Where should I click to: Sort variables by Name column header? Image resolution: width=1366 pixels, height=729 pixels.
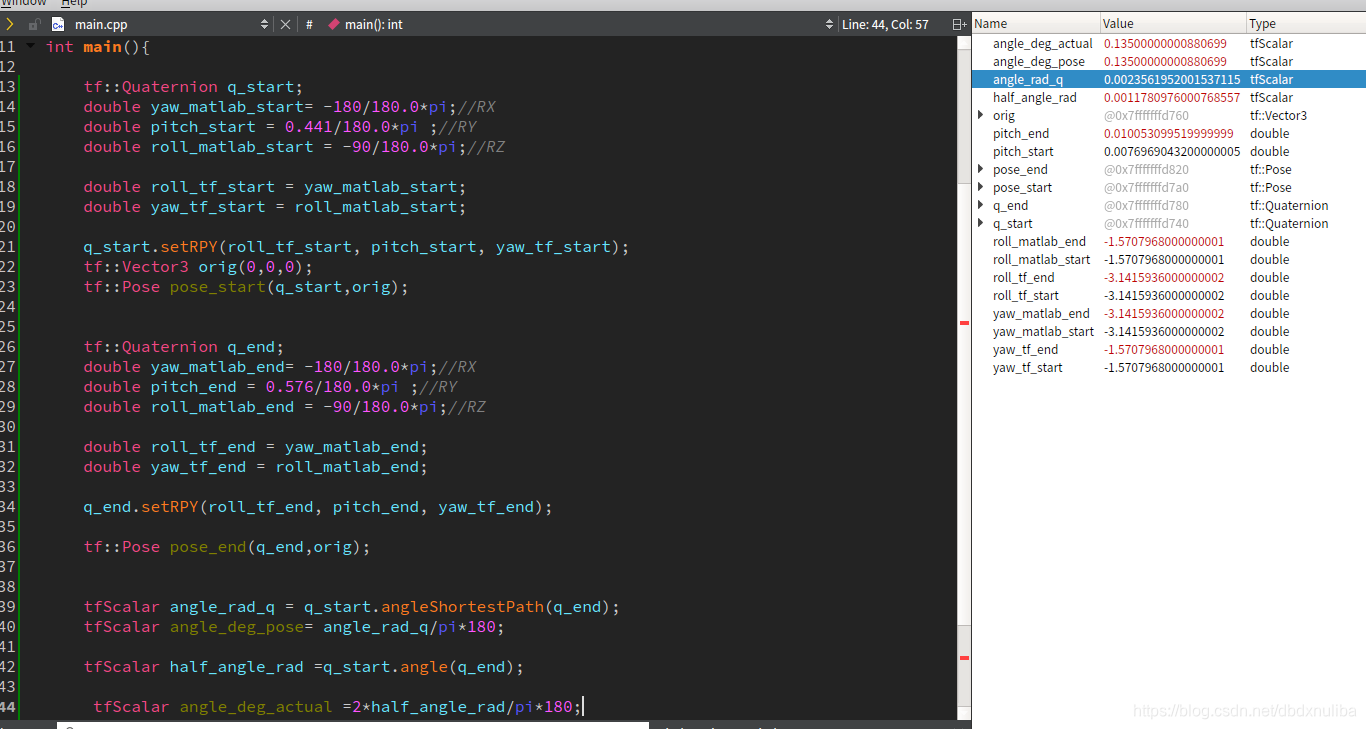[x=1035, y=24]
